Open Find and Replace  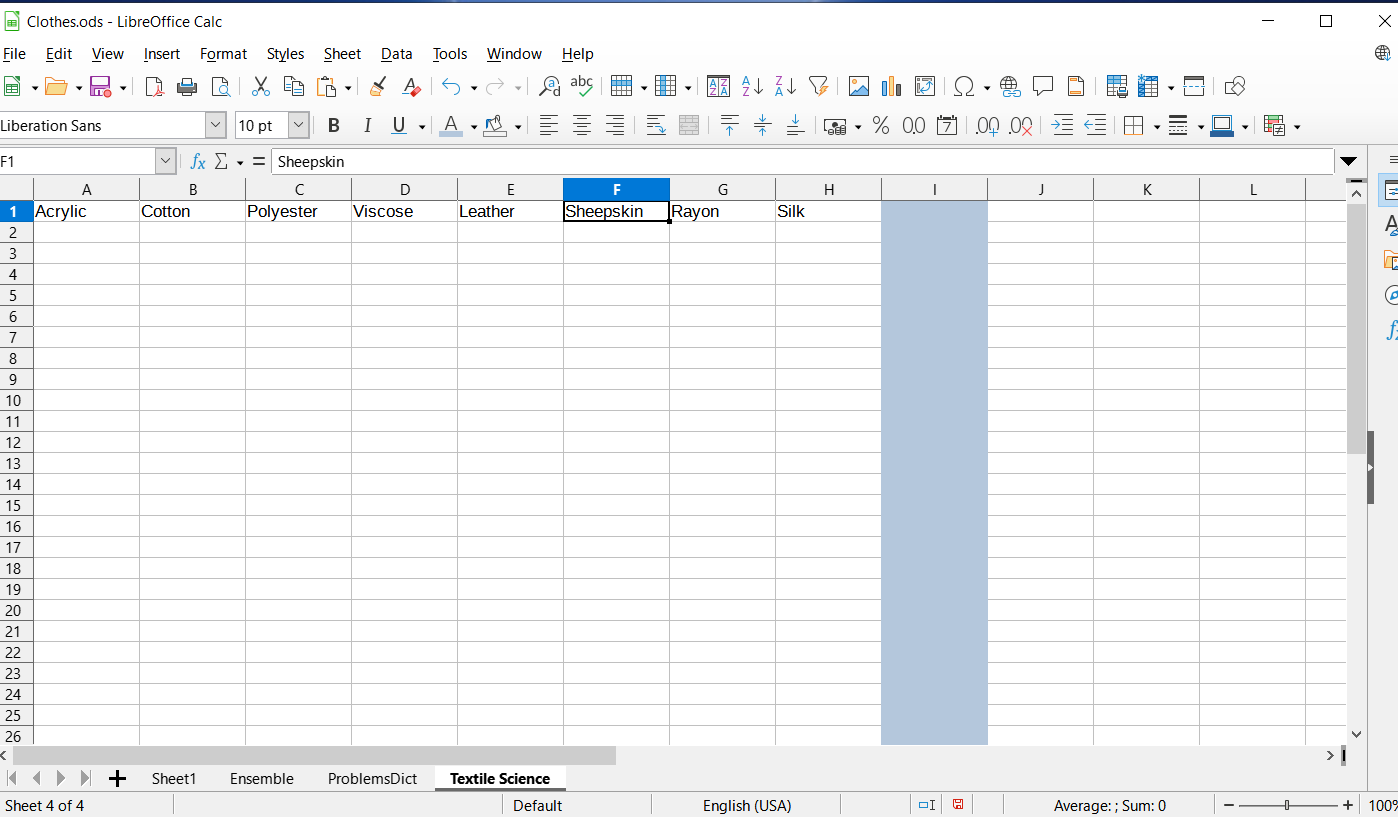coord(549,87)
